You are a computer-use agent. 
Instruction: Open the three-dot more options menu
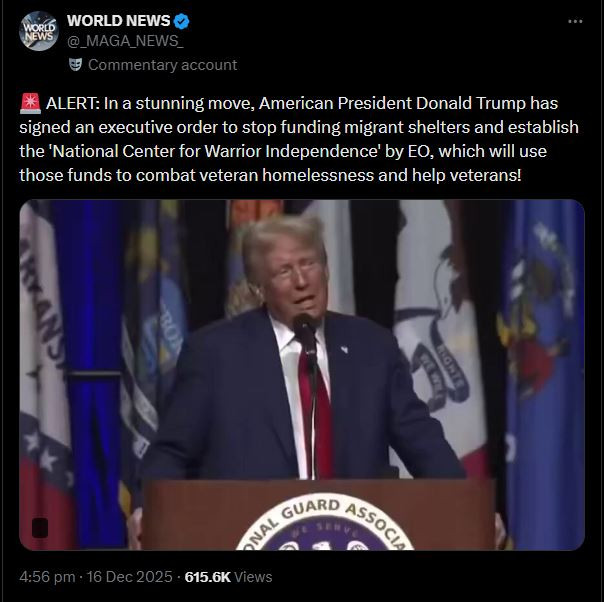[x=575, y=21]
